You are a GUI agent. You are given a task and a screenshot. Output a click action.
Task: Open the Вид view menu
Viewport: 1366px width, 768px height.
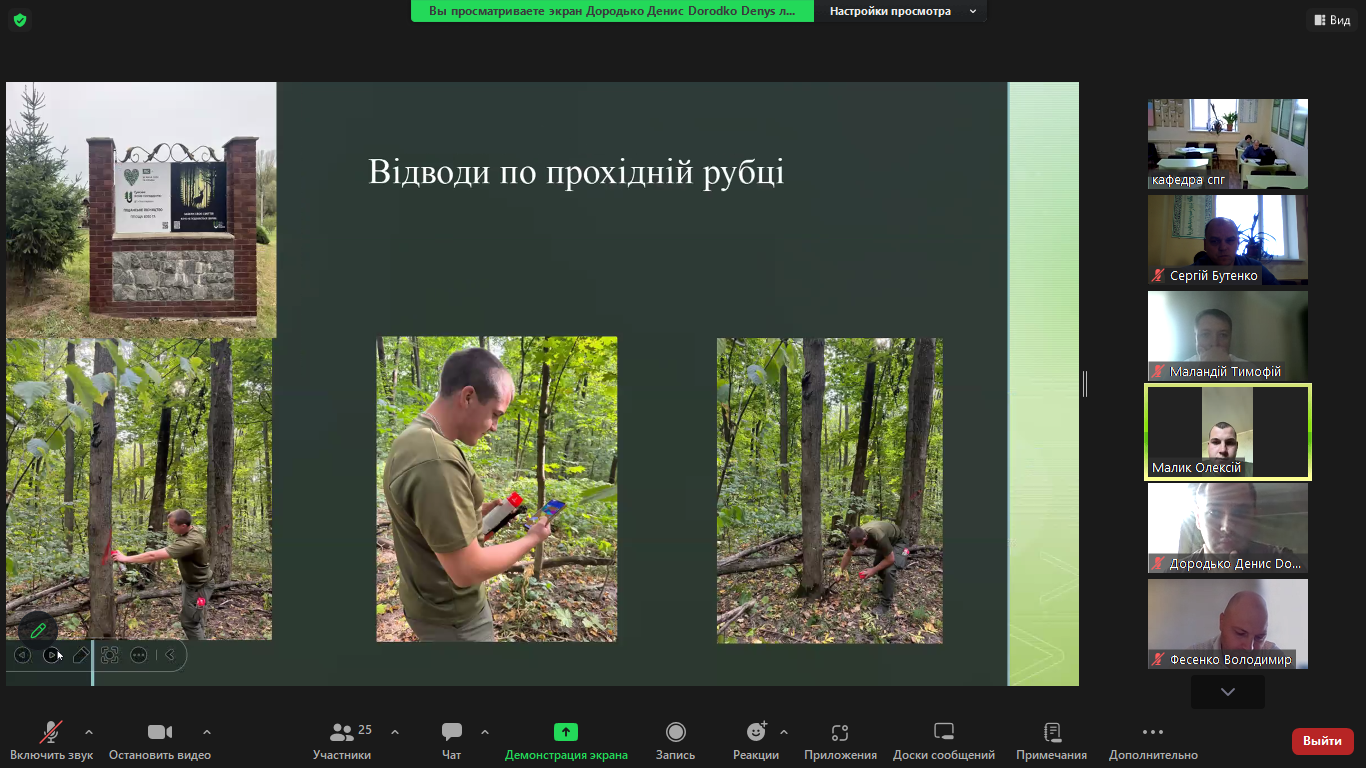point(1331,20)
